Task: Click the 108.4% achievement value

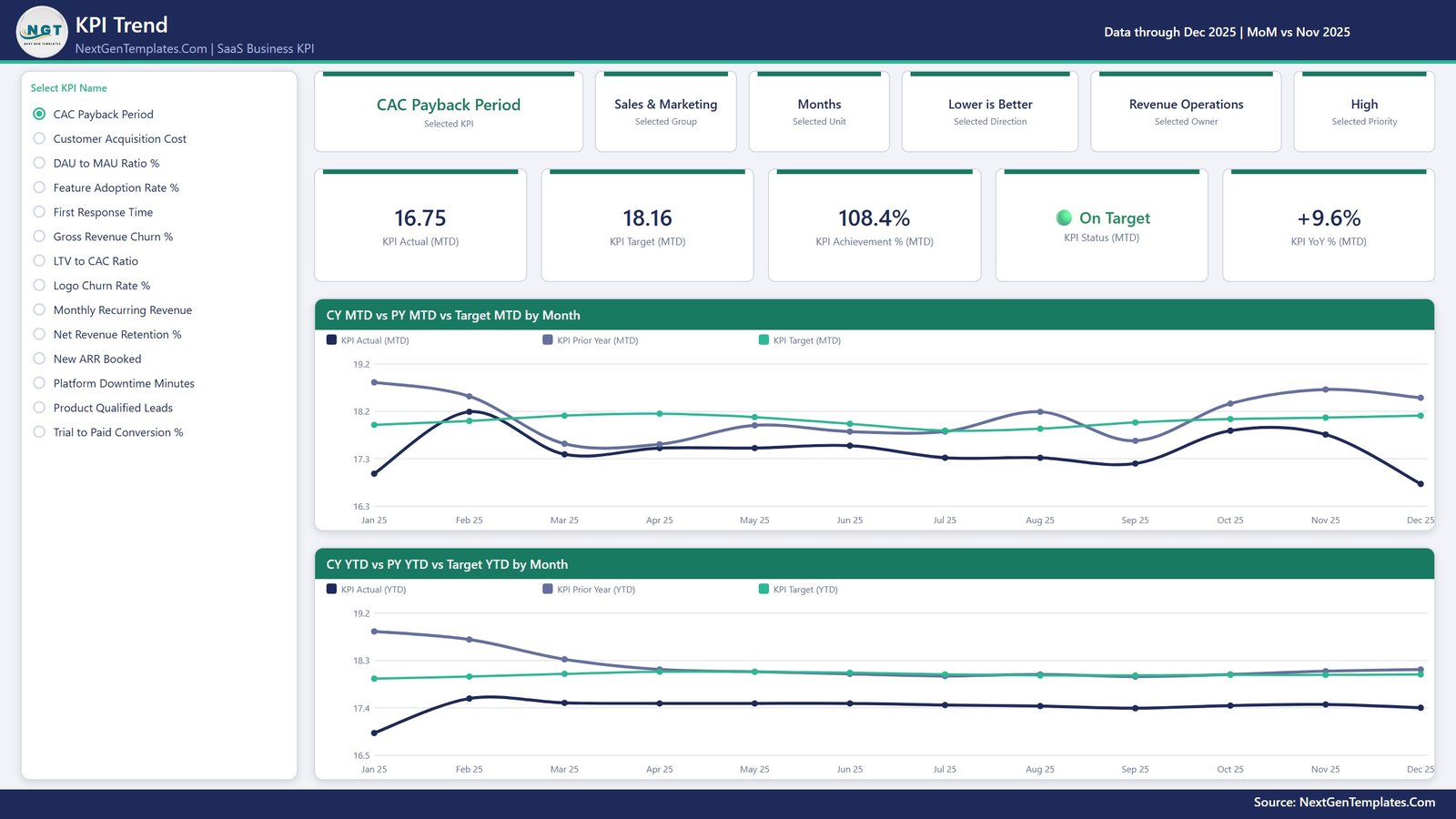Action: pyautogui.click(x=875, y=218)
